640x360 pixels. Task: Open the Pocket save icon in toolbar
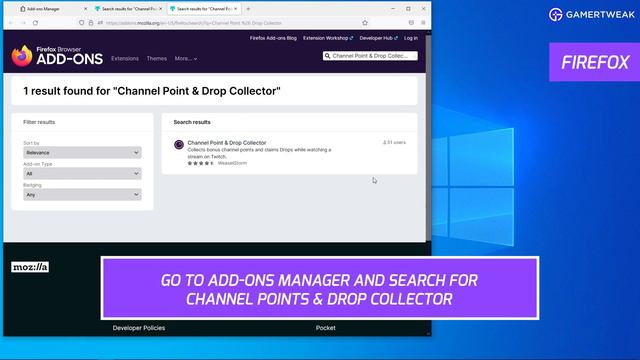[x=411, y=23]
